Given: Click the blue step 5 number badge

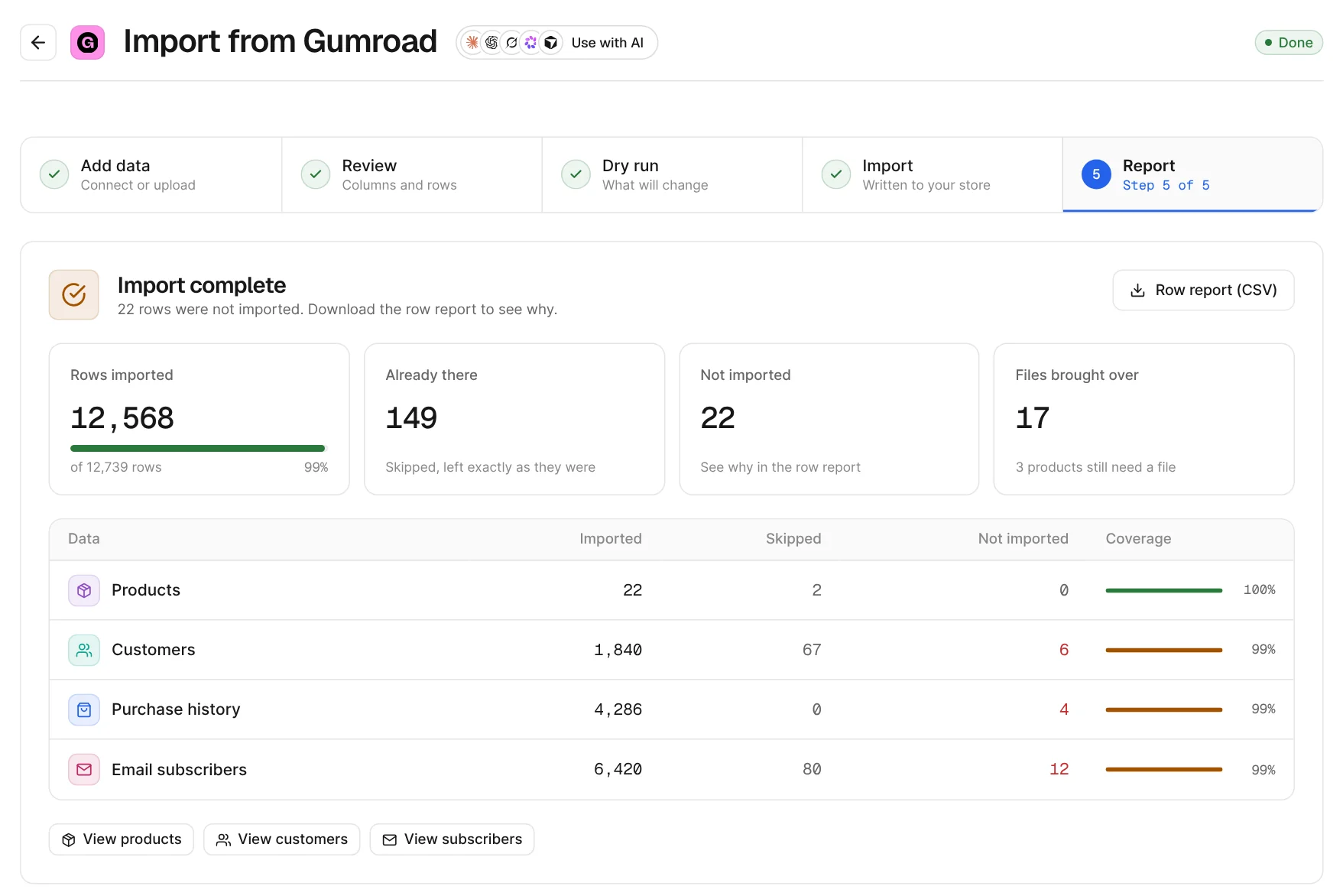Looking at the screenshot, I should pyautogui.click(x=1096, y=174).
